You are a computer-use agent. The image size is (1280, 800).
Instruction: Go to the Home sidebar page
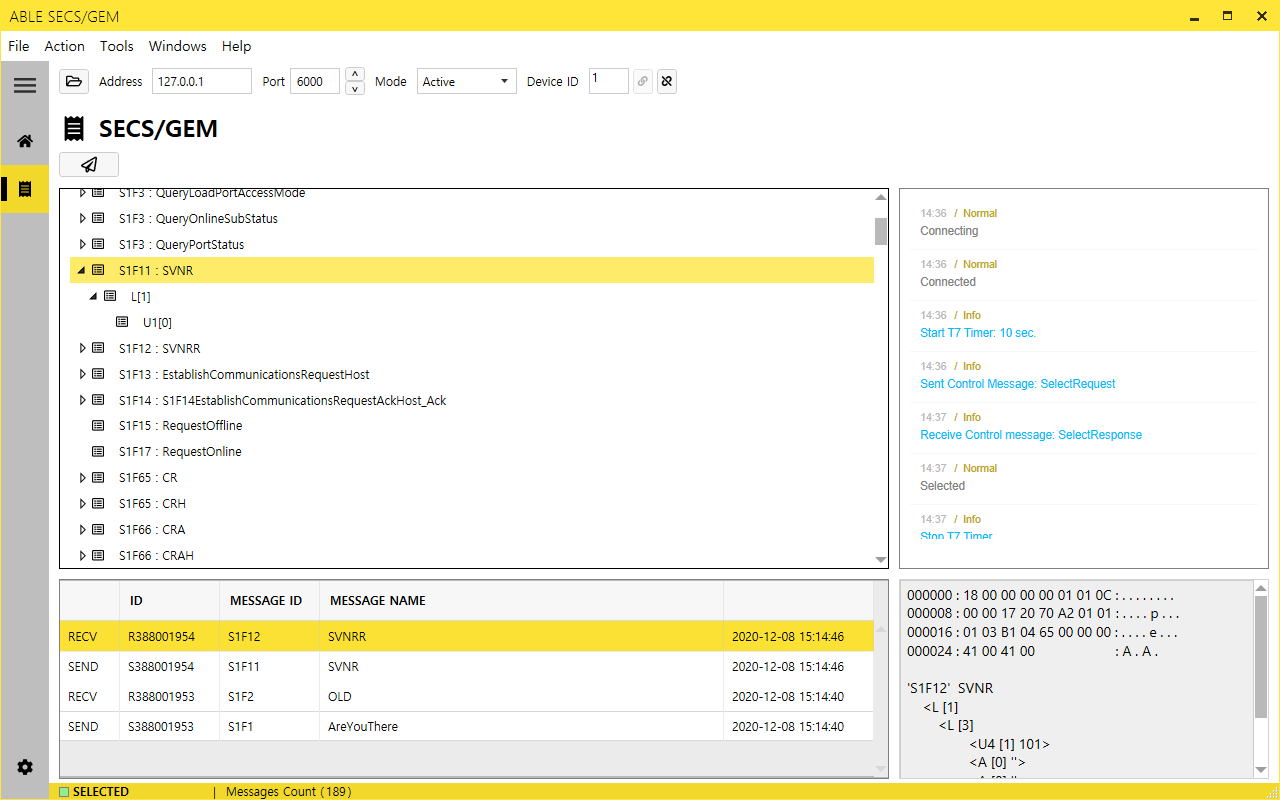pyautogui.click(x=25, y=141)
